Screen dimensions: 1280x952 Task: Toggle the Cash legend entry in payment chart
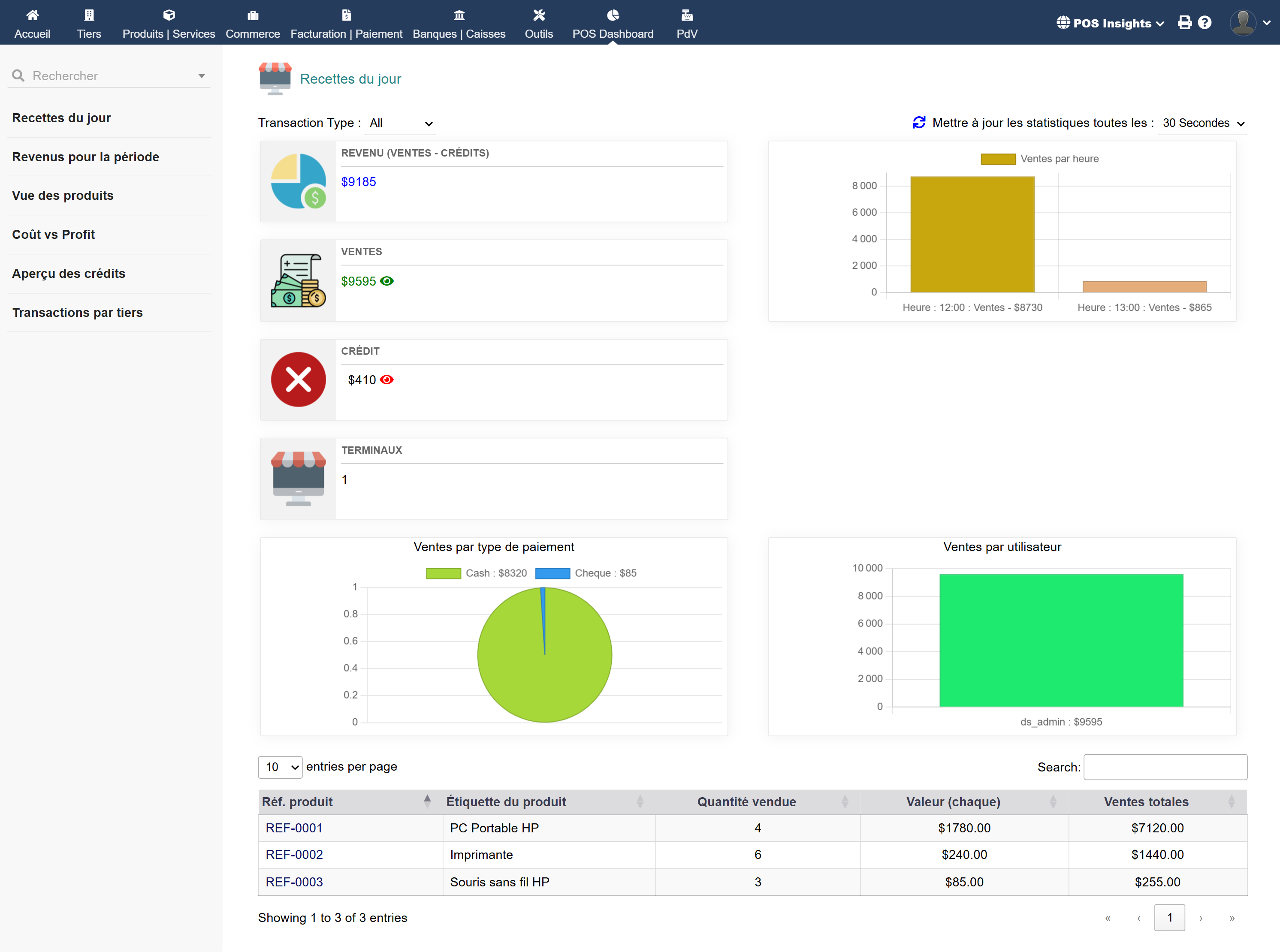(x=476, y=573)
